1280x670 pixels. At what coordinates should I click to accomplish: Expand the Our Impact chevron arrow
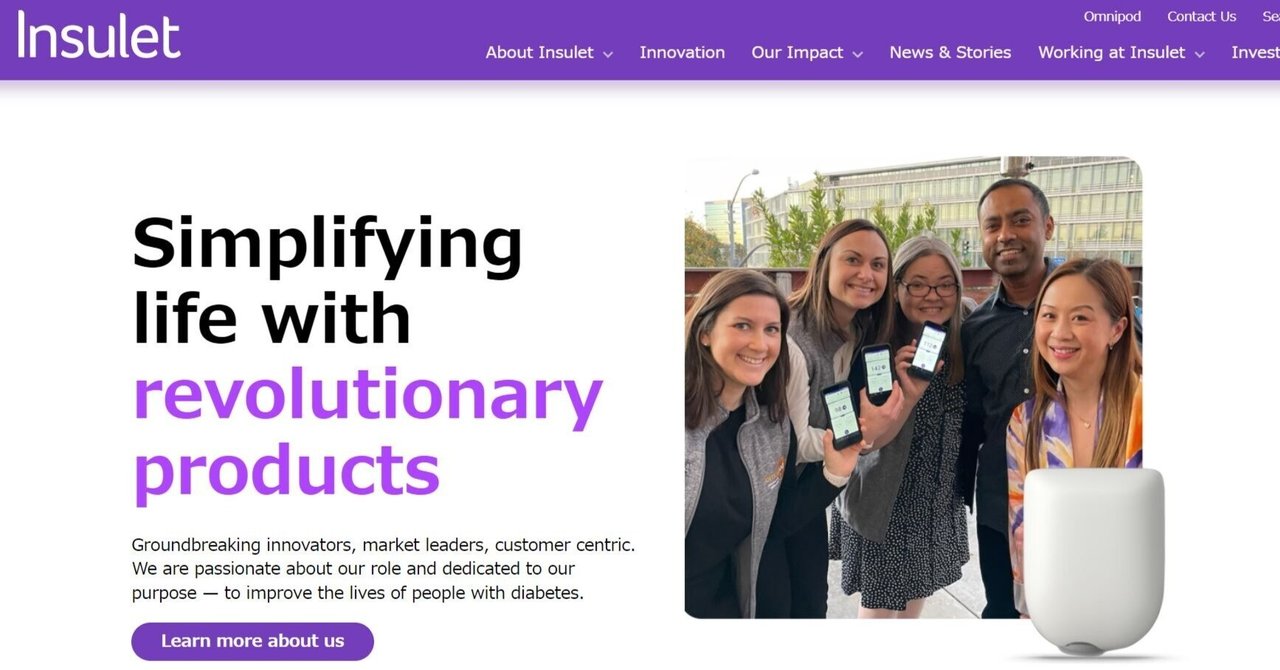point(857,54)
